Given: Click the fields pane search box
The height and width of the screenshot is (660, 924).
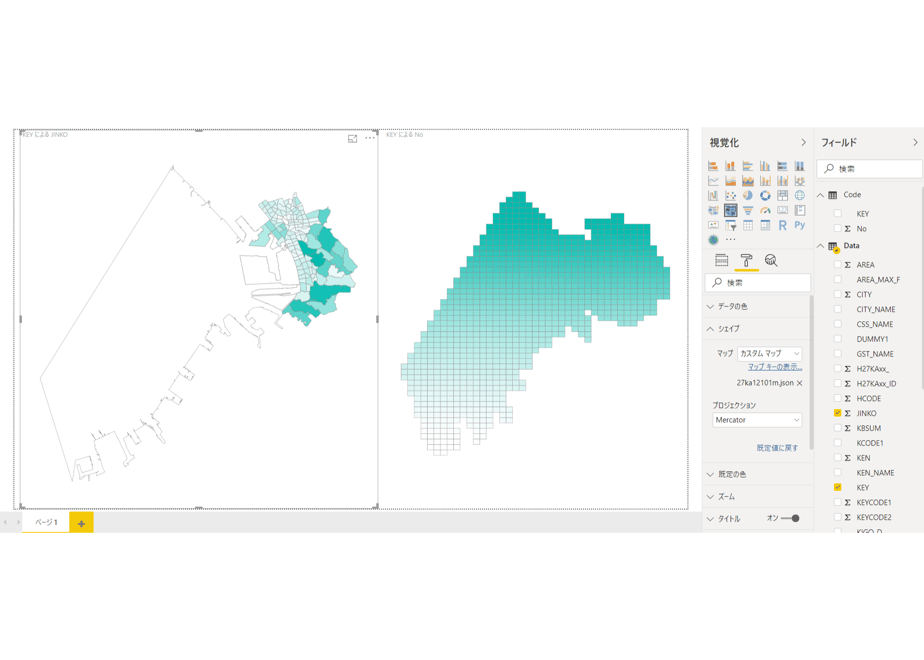Looking at the screenshot, I should 870,169.
